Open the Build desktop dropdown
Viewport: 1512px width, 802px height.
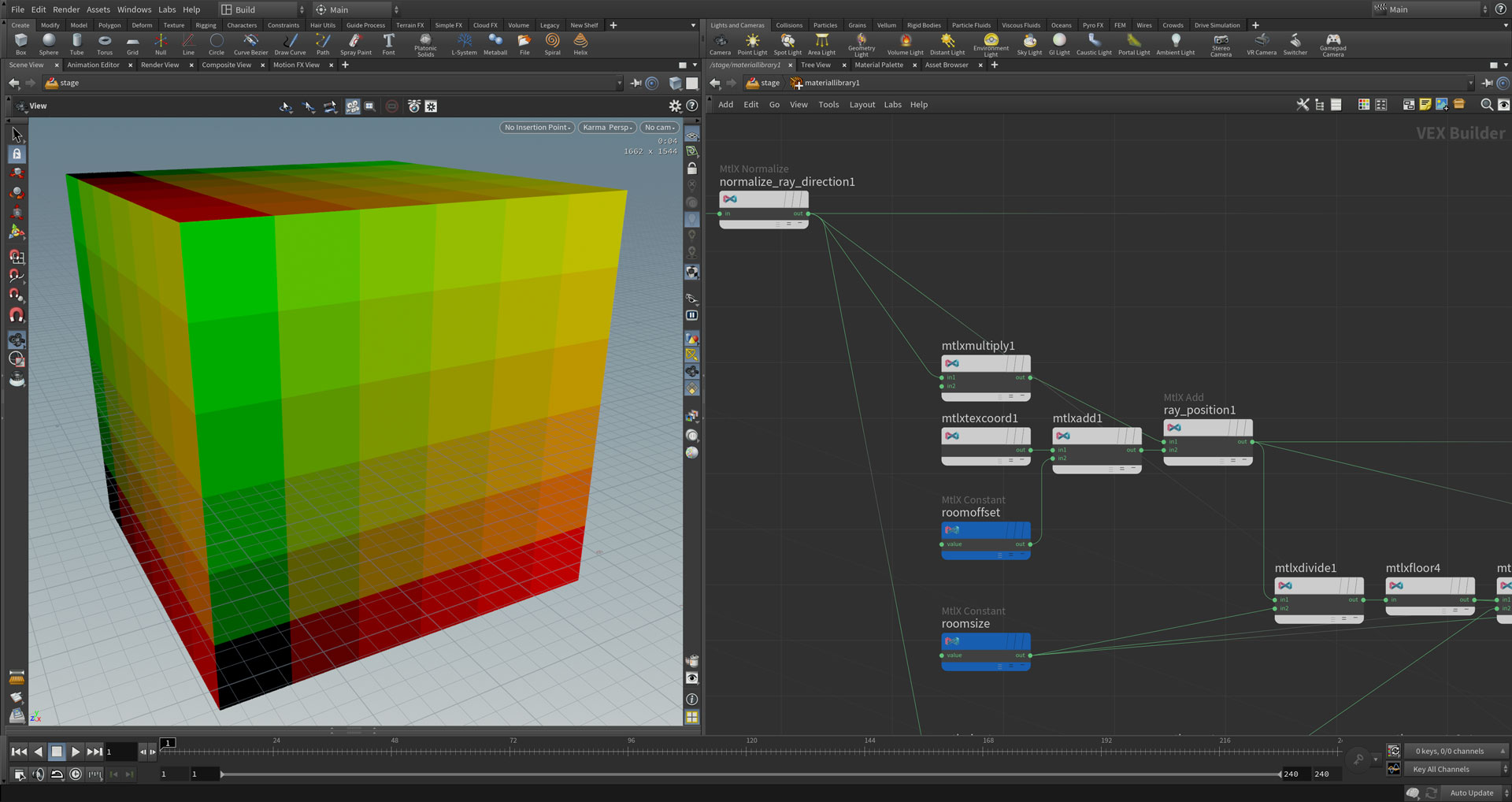point(262,9)
